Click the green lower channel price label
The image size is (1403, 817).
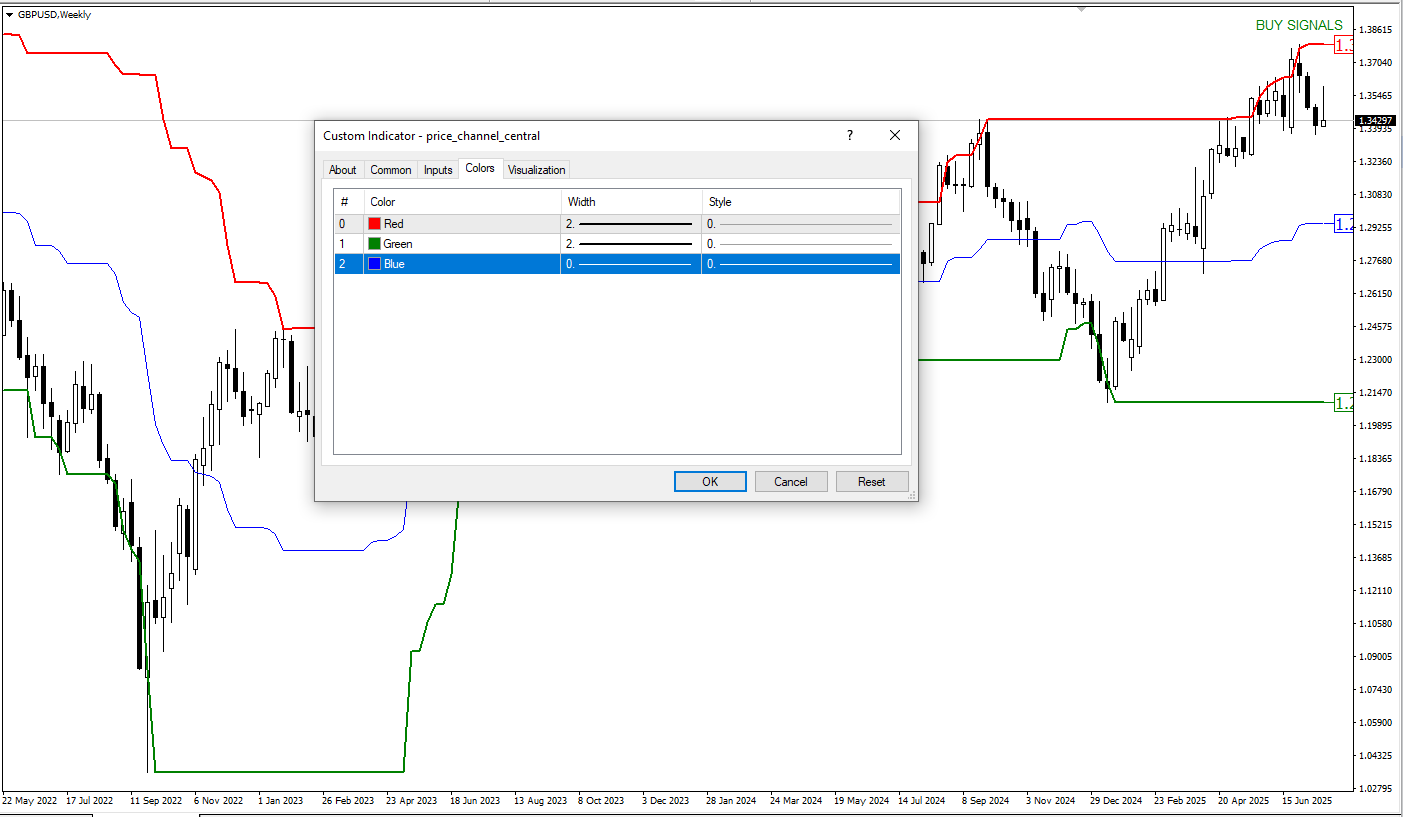coord(1344,403)
